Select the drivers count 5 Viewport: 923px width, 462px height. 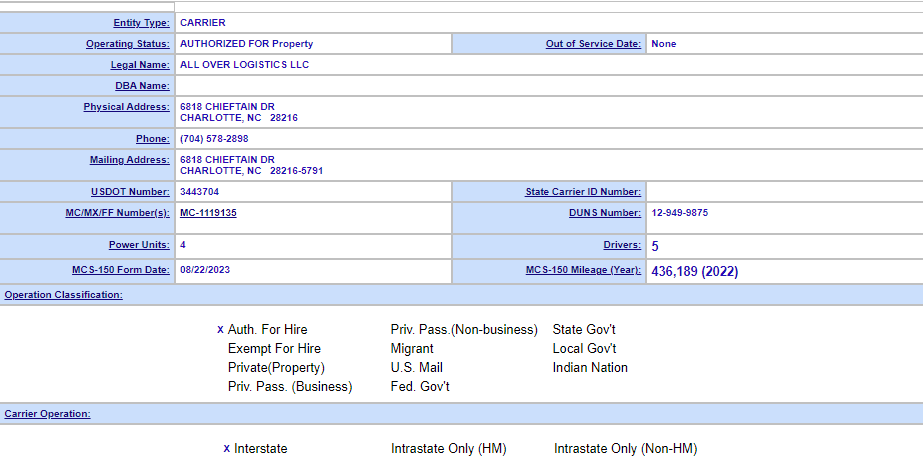[x=655, y=247]
